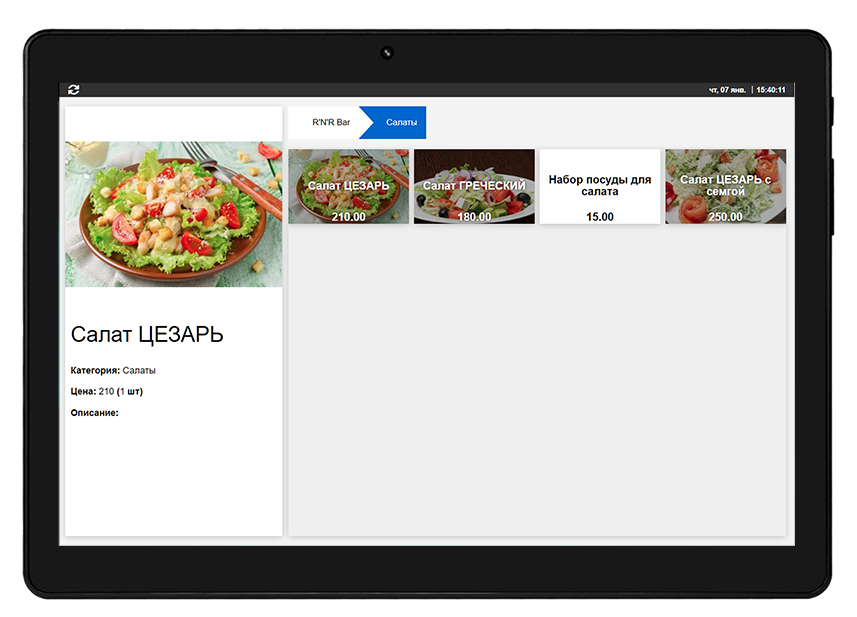
Task: Click the Салат ЦЕЗАРЬ heading in details
Action: click(x=147, y=334)
